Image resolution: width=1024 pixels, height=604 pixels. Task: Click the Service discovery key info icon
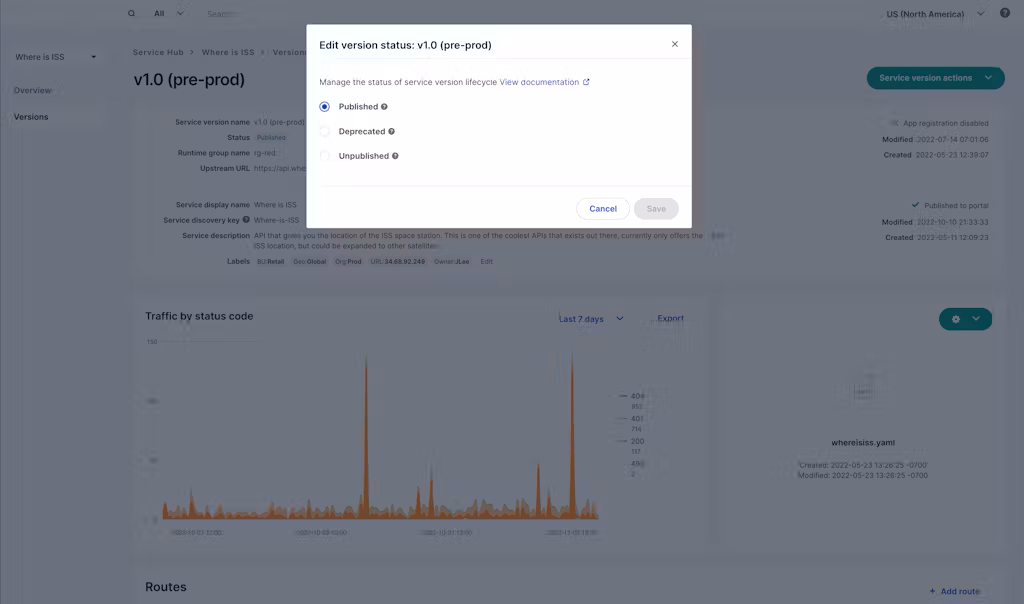[x=246, y=220]
